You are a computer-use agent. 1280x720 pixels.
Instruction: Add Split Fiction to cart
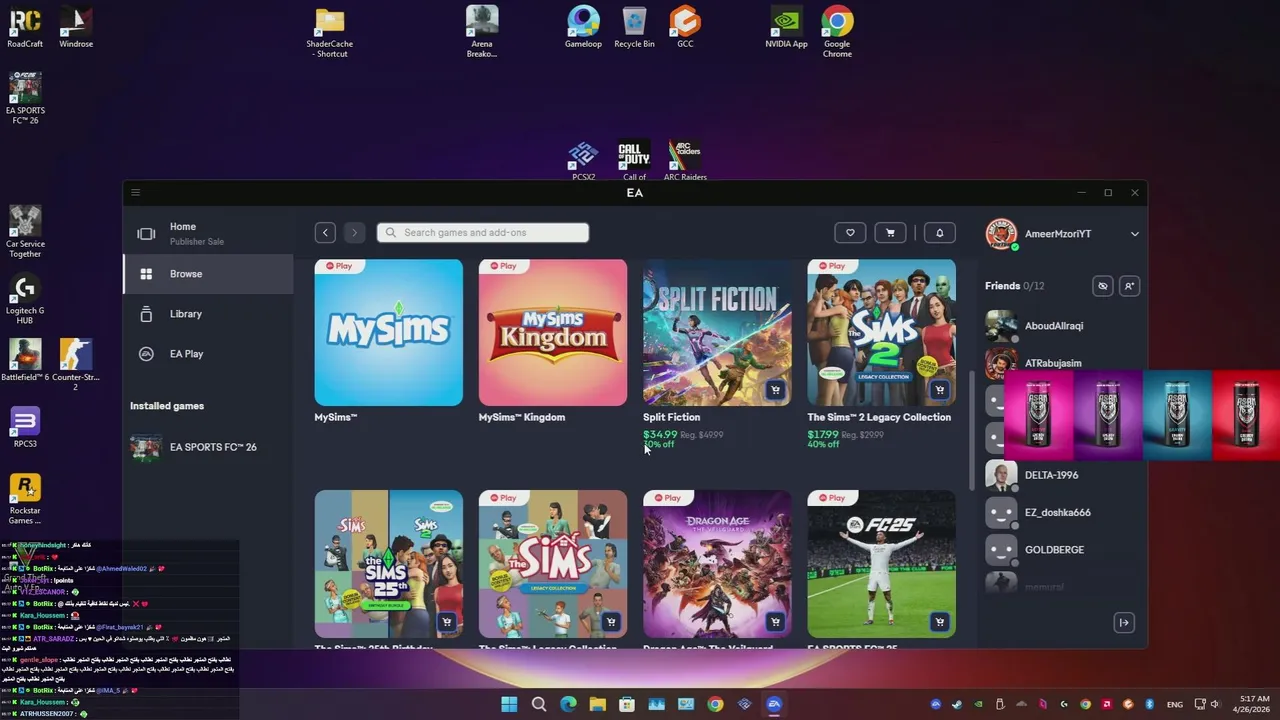[x=775, y=390]
